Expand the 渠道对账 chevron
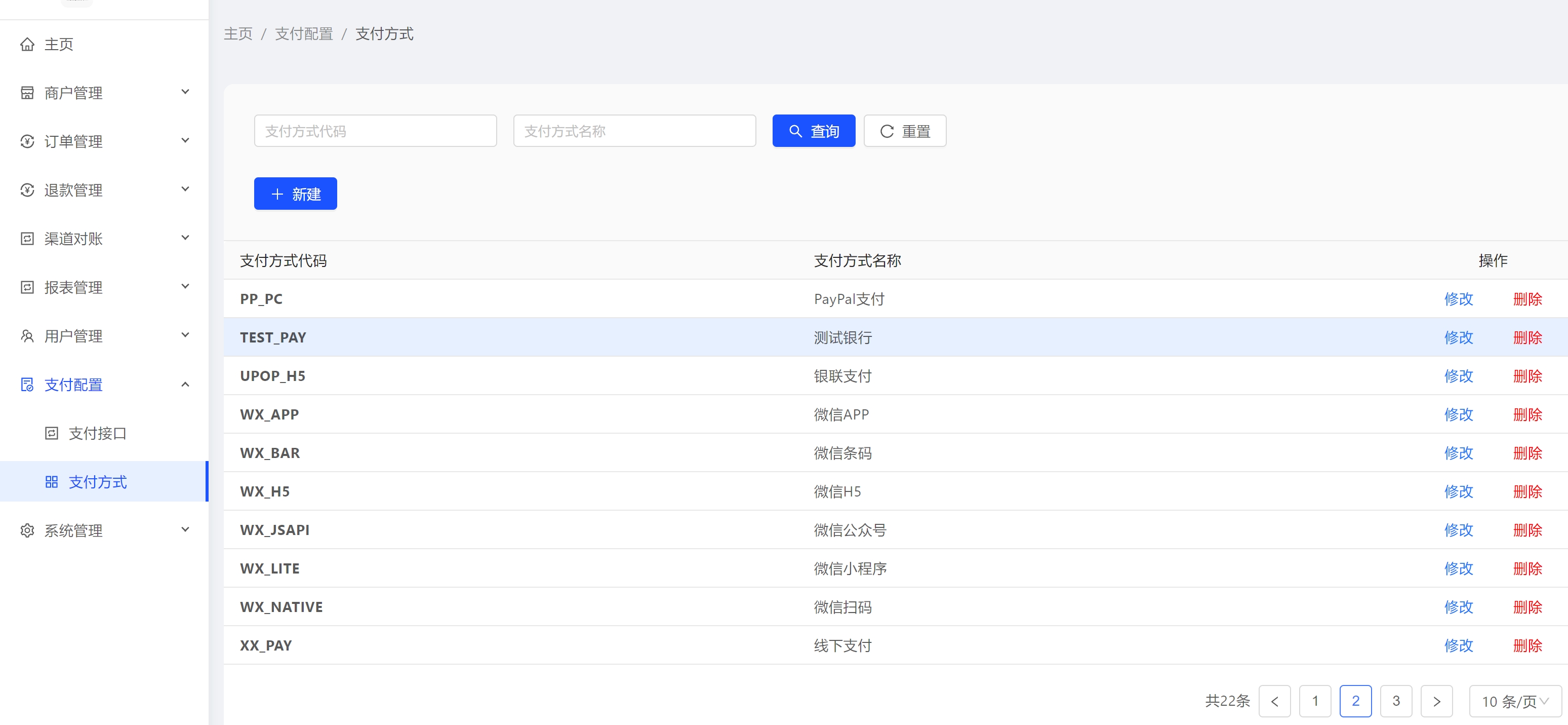 (x=186, y=238)
